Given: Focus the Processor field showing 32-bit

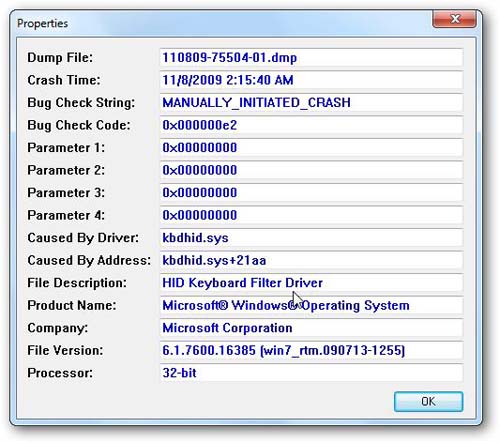Looking at the screenshot, I should point(311,373).
